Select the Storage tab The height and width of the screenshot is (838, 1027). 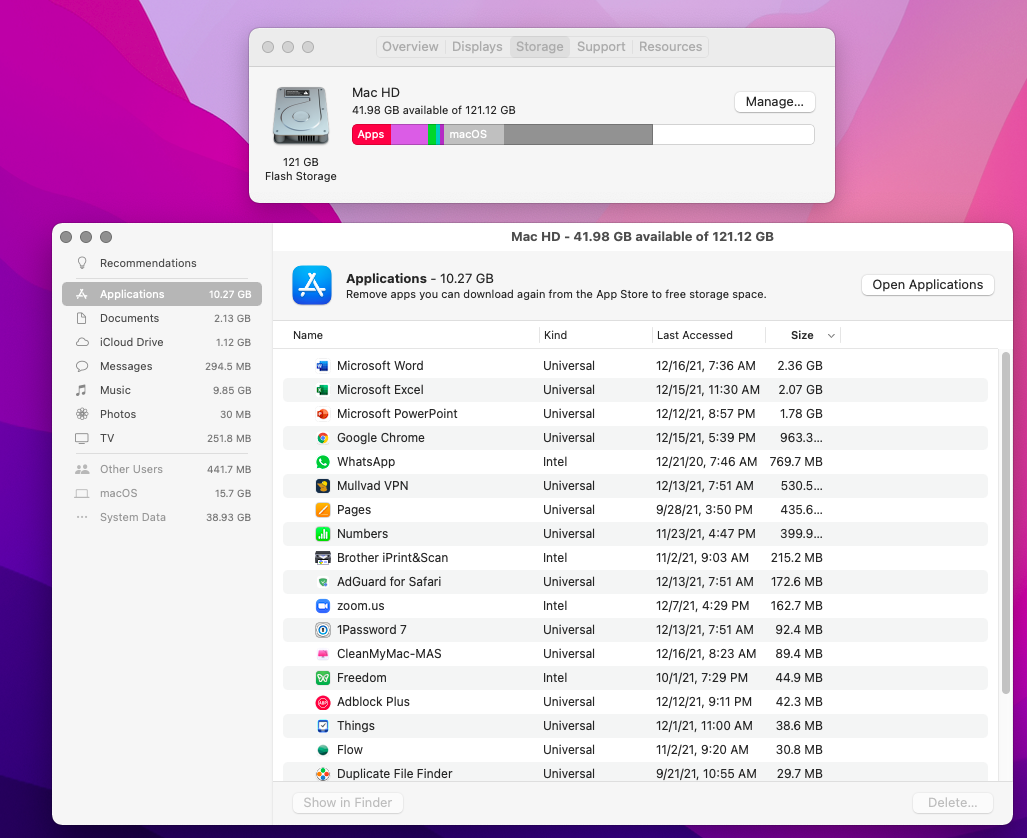point(540,47)
